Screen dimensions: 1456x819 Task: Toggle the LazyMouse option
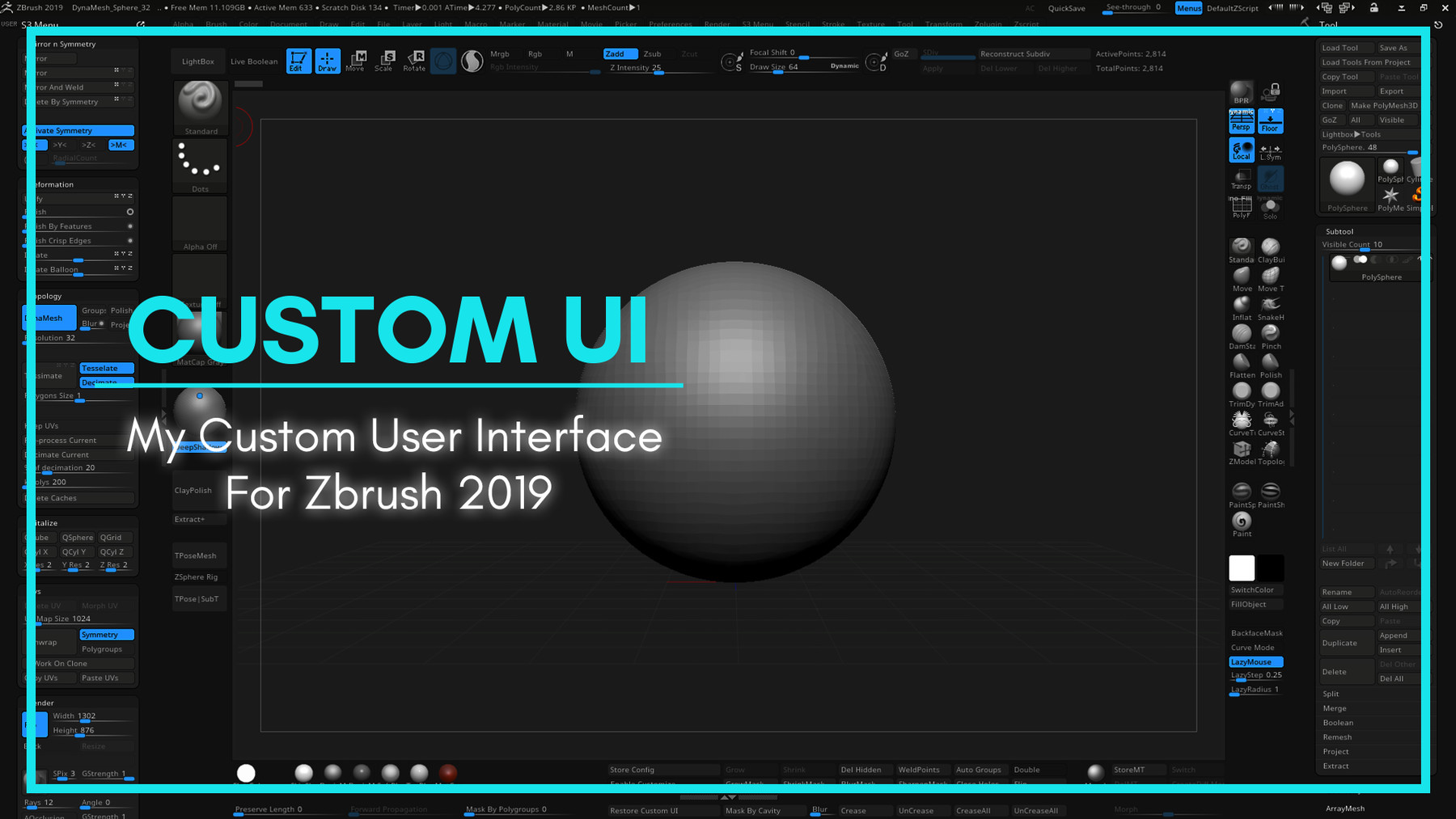(x=1255, y=662)
